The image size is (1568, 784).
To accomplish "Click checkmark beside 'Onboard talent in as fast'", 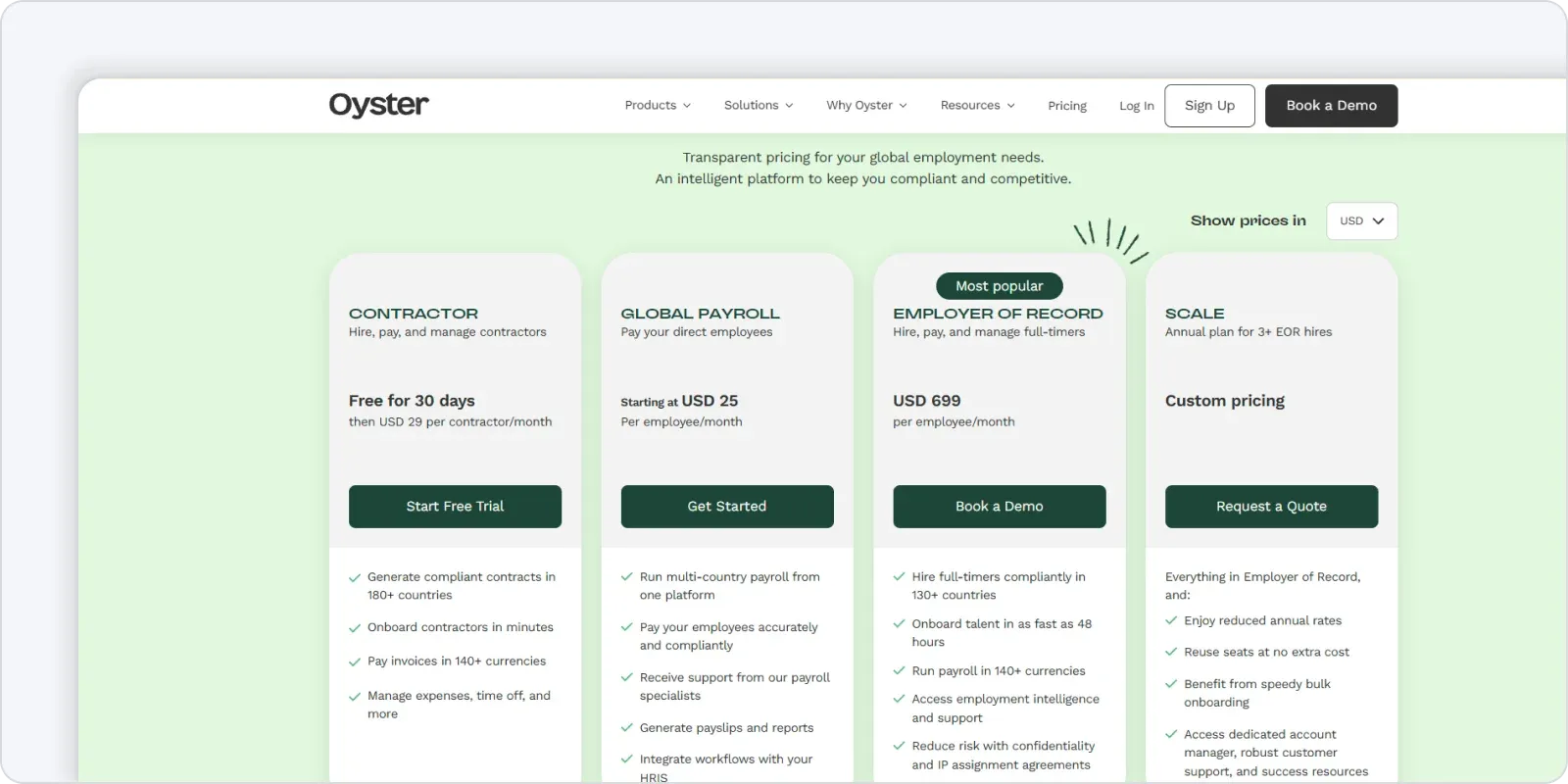I will [899, 624].
